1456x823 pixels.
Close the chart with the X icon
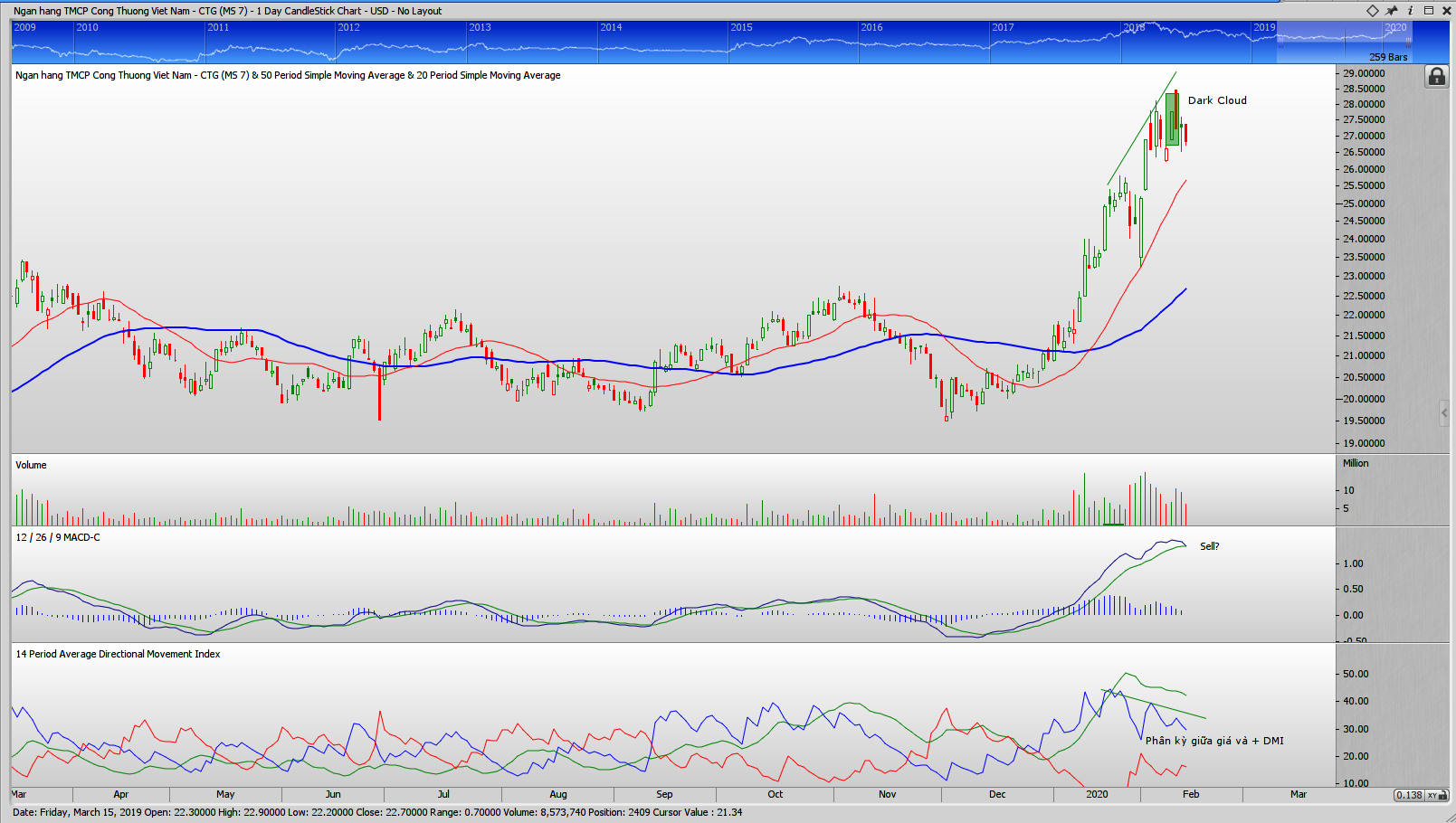[1446, 11]
